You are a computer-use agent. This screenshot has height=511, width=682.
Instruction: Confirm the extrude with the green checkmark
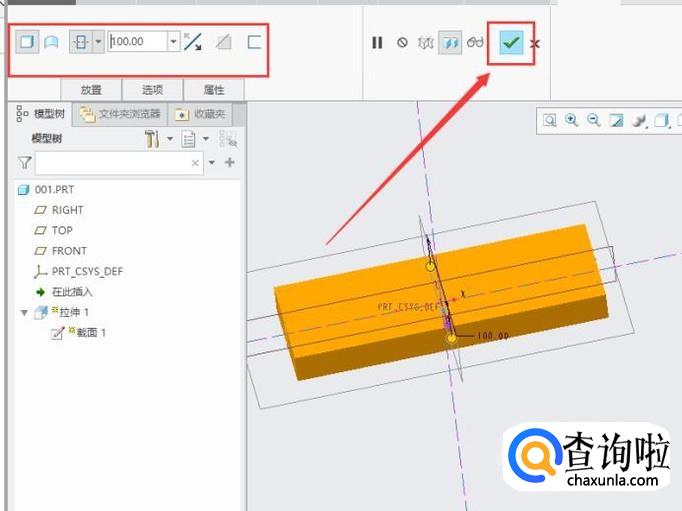(511, 43)
